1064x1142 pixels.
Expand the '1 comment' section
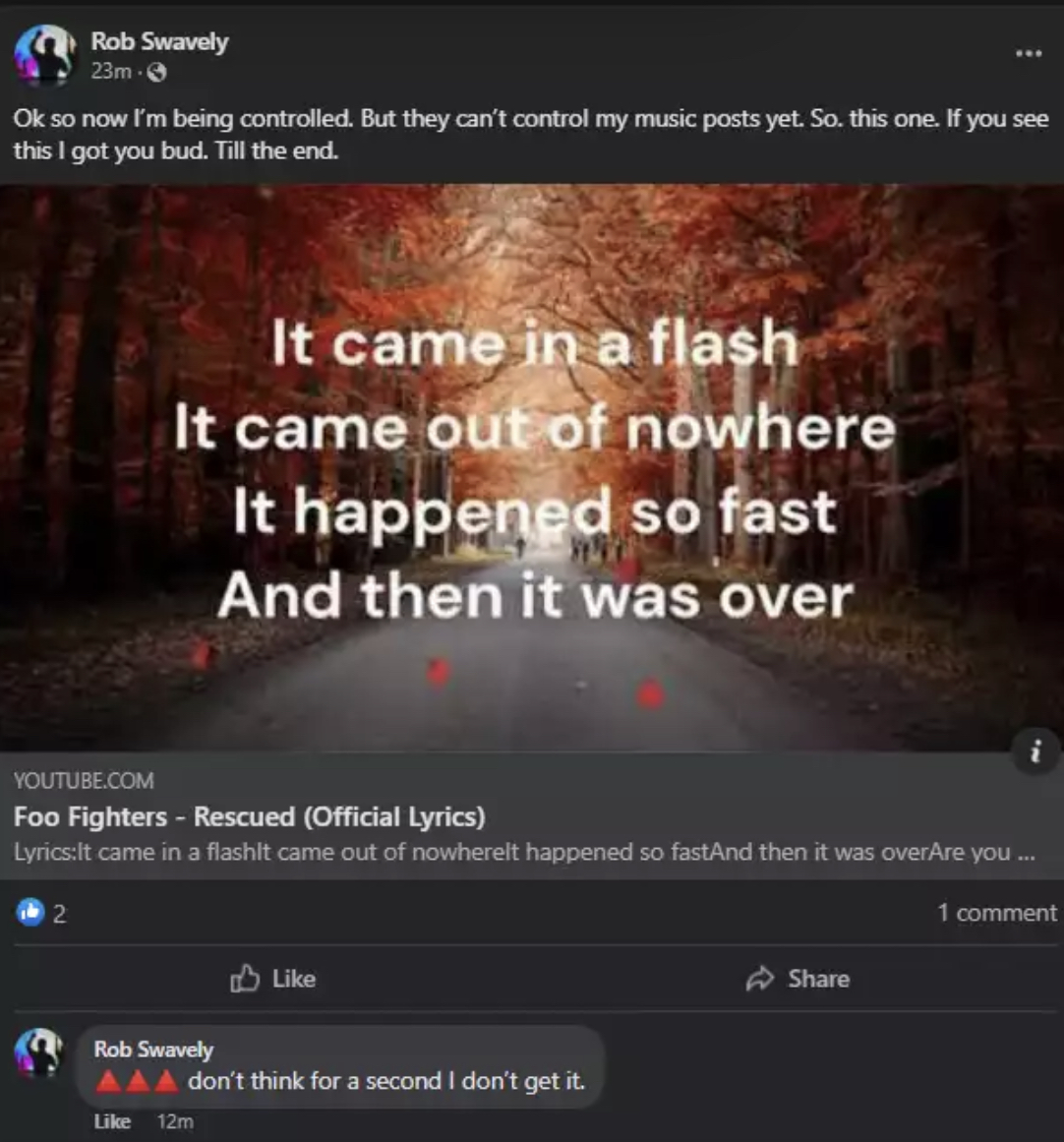click(996, 913)
